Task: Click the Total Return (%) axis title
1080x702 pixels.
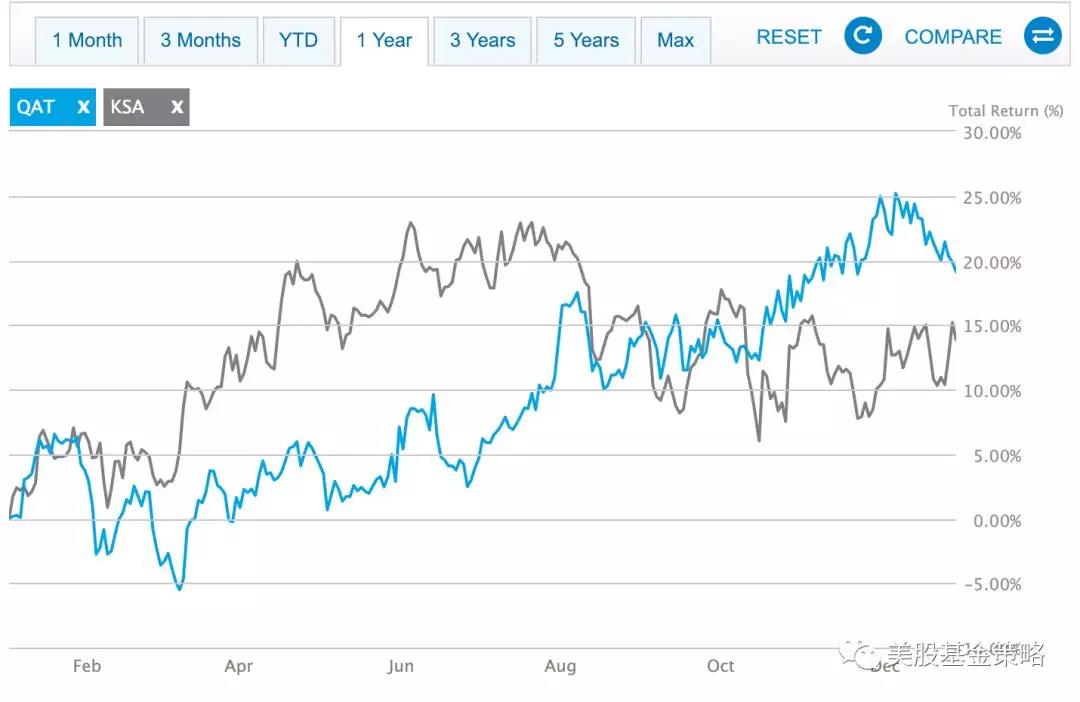Action: pyautogui.click(x=1005, y=111)
